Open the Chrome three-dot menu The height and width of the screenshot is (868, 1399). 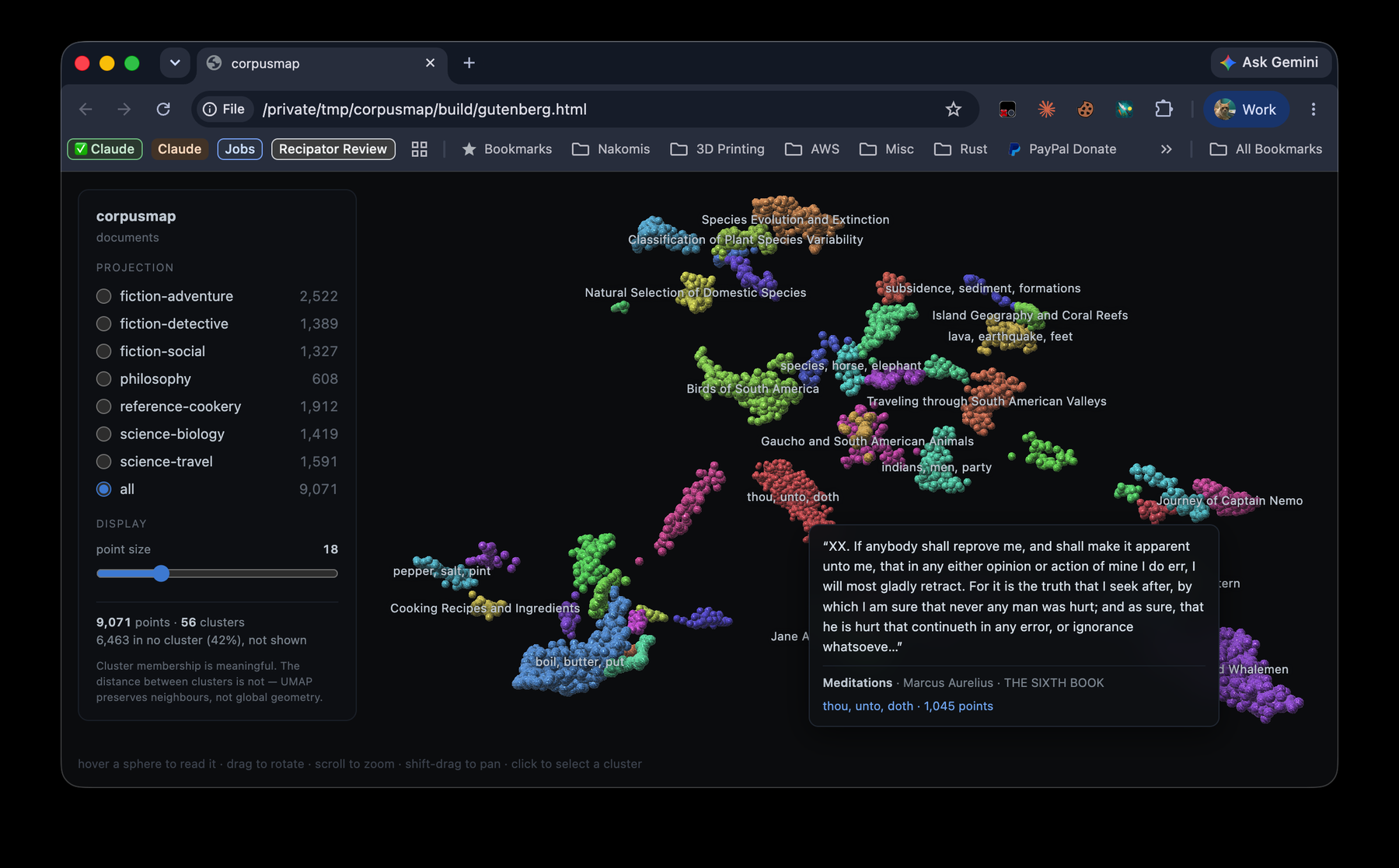(x=1314, y=110)
